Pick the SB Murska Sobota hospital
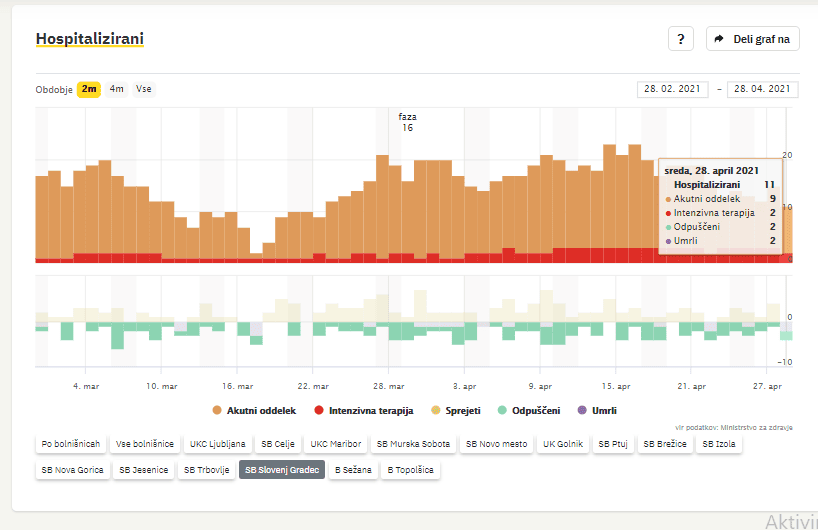 click(413, 443)
